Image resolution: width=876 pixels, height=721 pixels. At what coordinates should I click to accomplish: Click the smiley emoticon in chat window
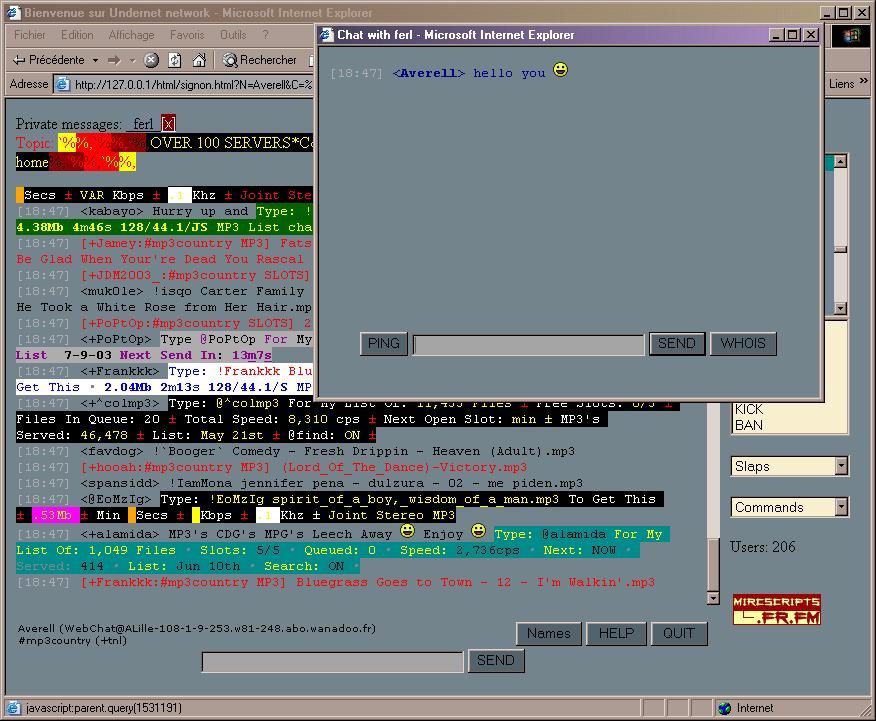561,71
